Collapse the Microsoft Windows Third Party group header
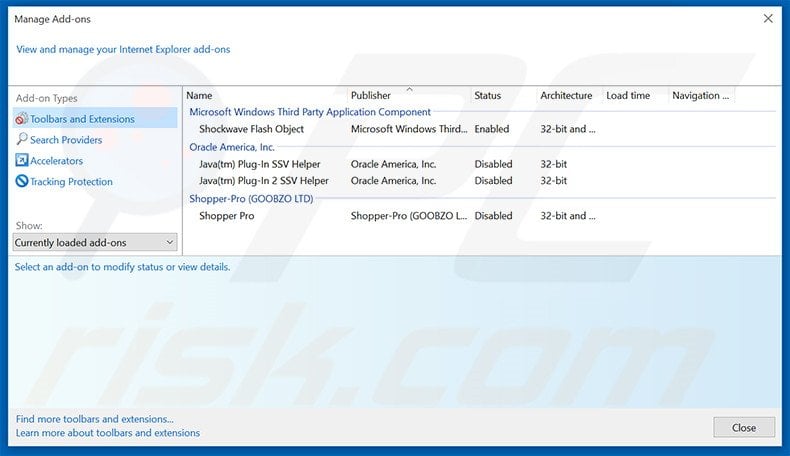This screenshot has width=790, height=456. (x=310, y=112)
